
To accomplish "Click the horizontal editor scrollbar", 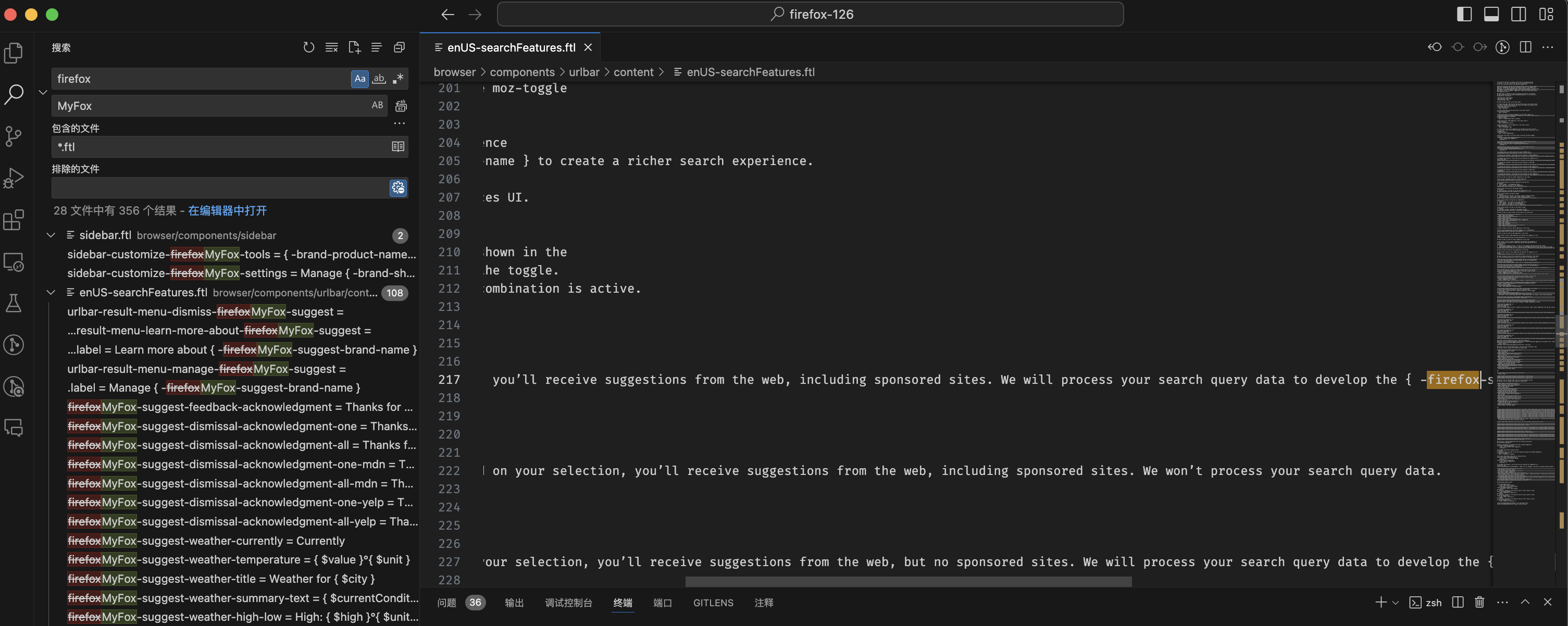I will pos(908,582).
